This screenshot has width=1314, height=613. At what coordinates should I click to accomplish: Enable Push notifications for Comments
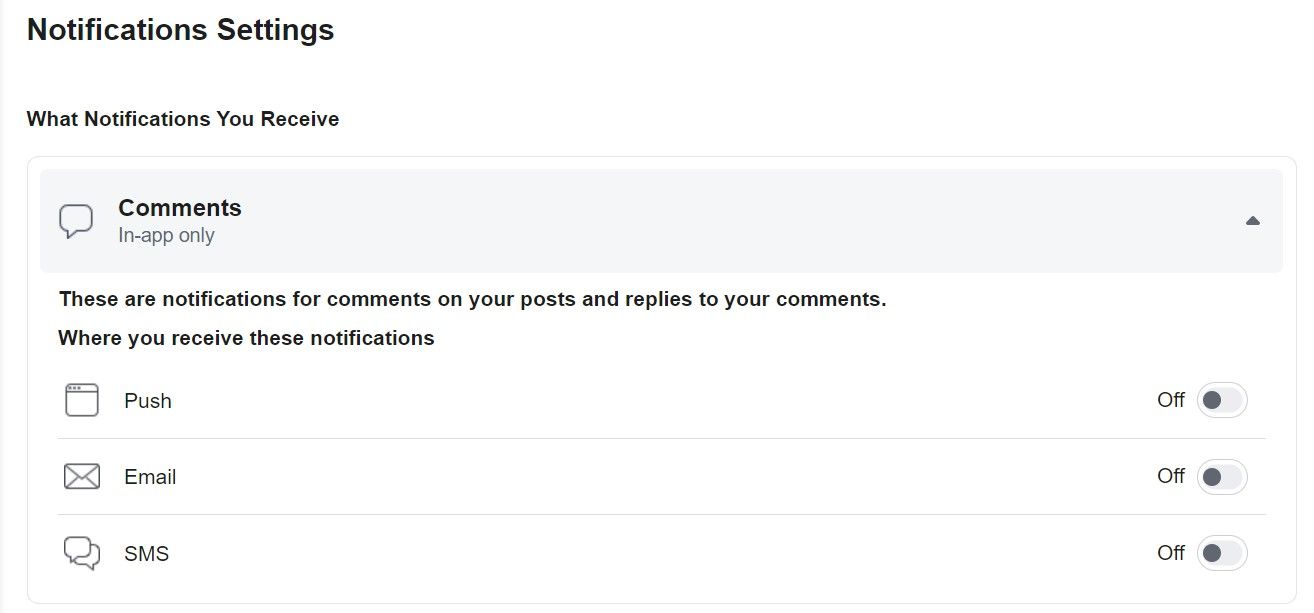click(1222, 399)
